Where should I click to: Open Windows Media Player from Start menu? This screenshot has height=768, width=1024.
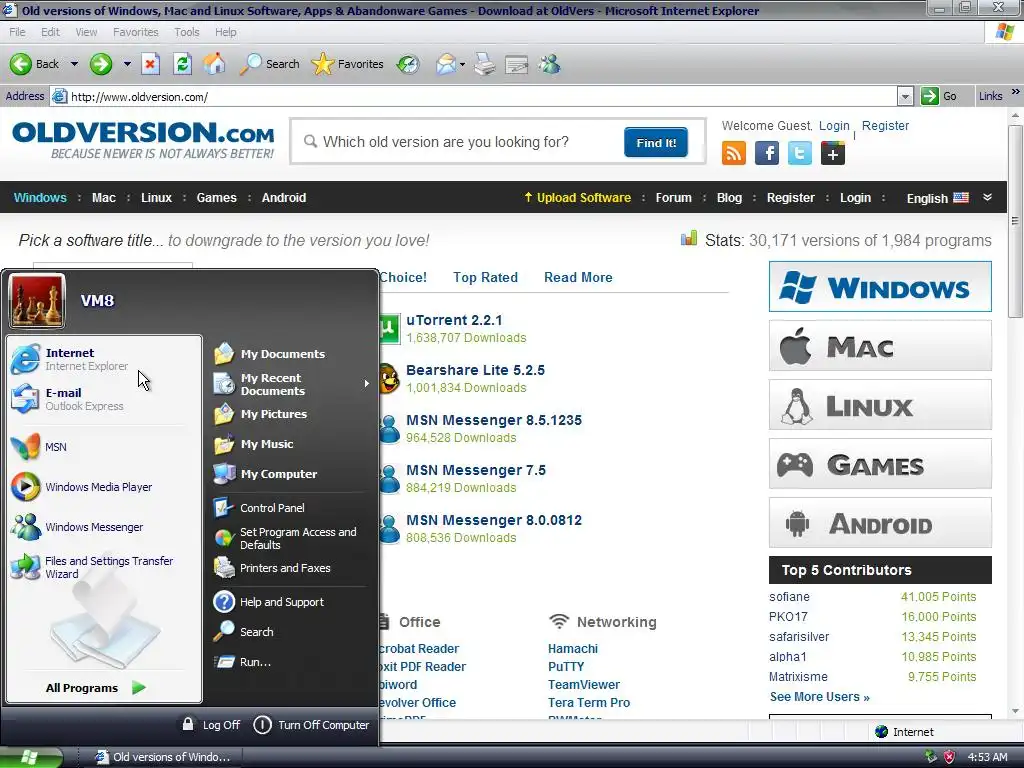(x=104, y=487)
